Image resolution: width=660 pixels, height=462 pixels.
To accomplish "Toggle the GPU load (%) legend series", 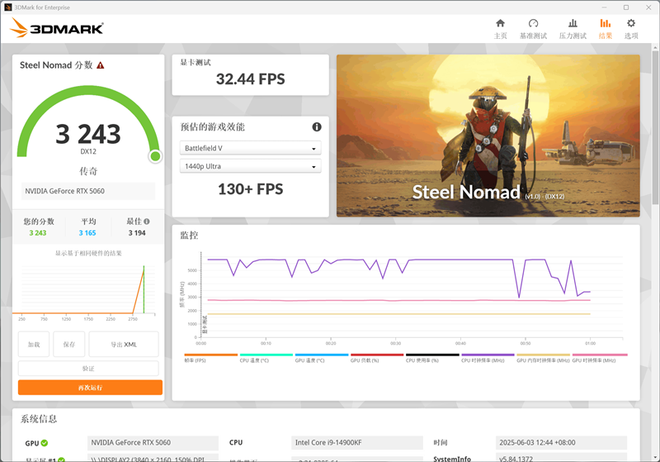I will coord(376,360).
